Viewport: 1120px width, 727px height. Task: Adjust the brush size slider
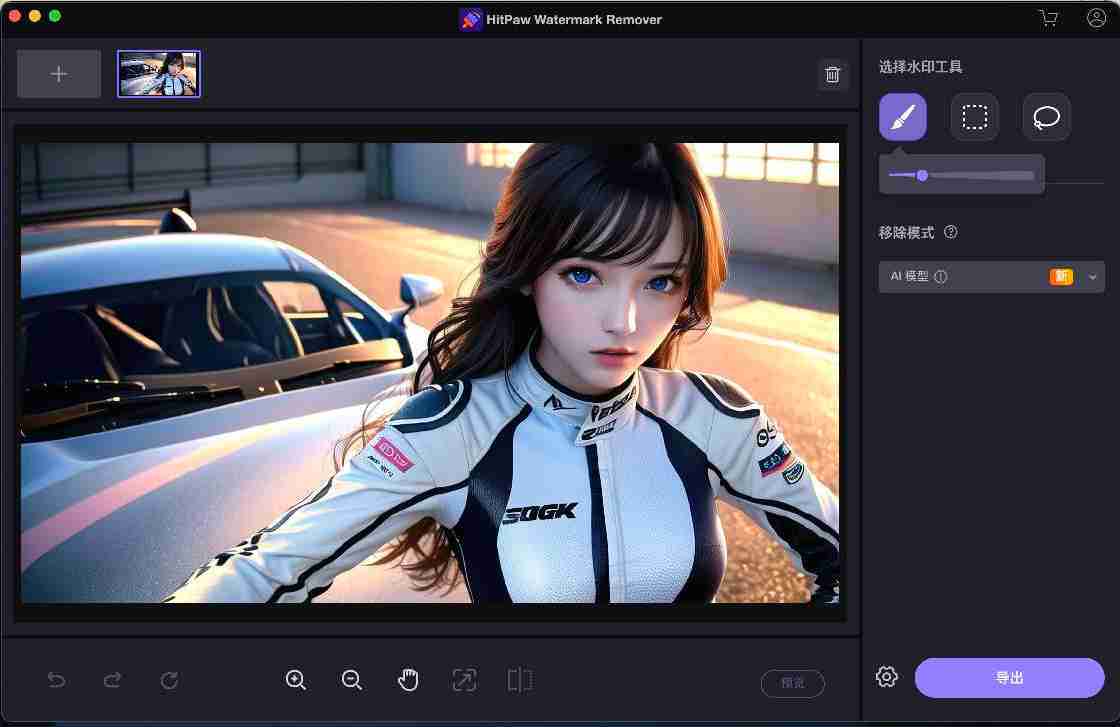click(x=922, y=176)
